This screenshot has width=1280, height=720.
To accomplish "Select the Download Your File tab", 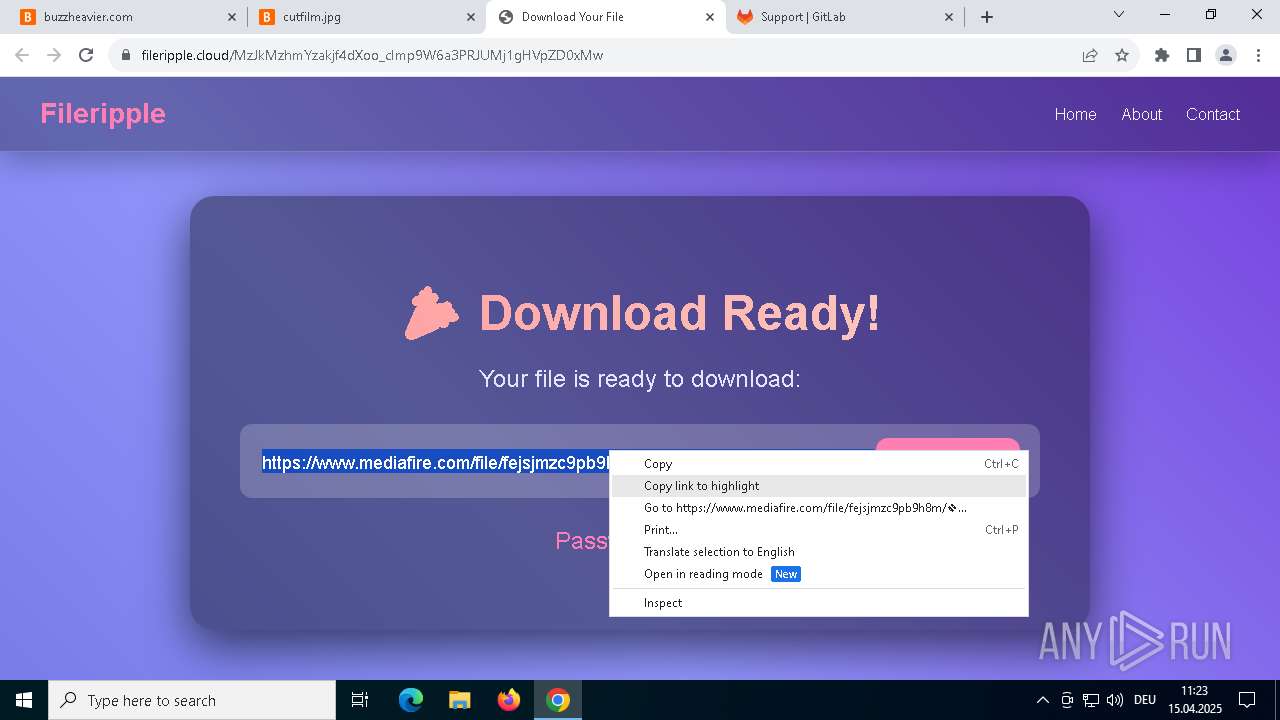I will click(x=606, y=17).
